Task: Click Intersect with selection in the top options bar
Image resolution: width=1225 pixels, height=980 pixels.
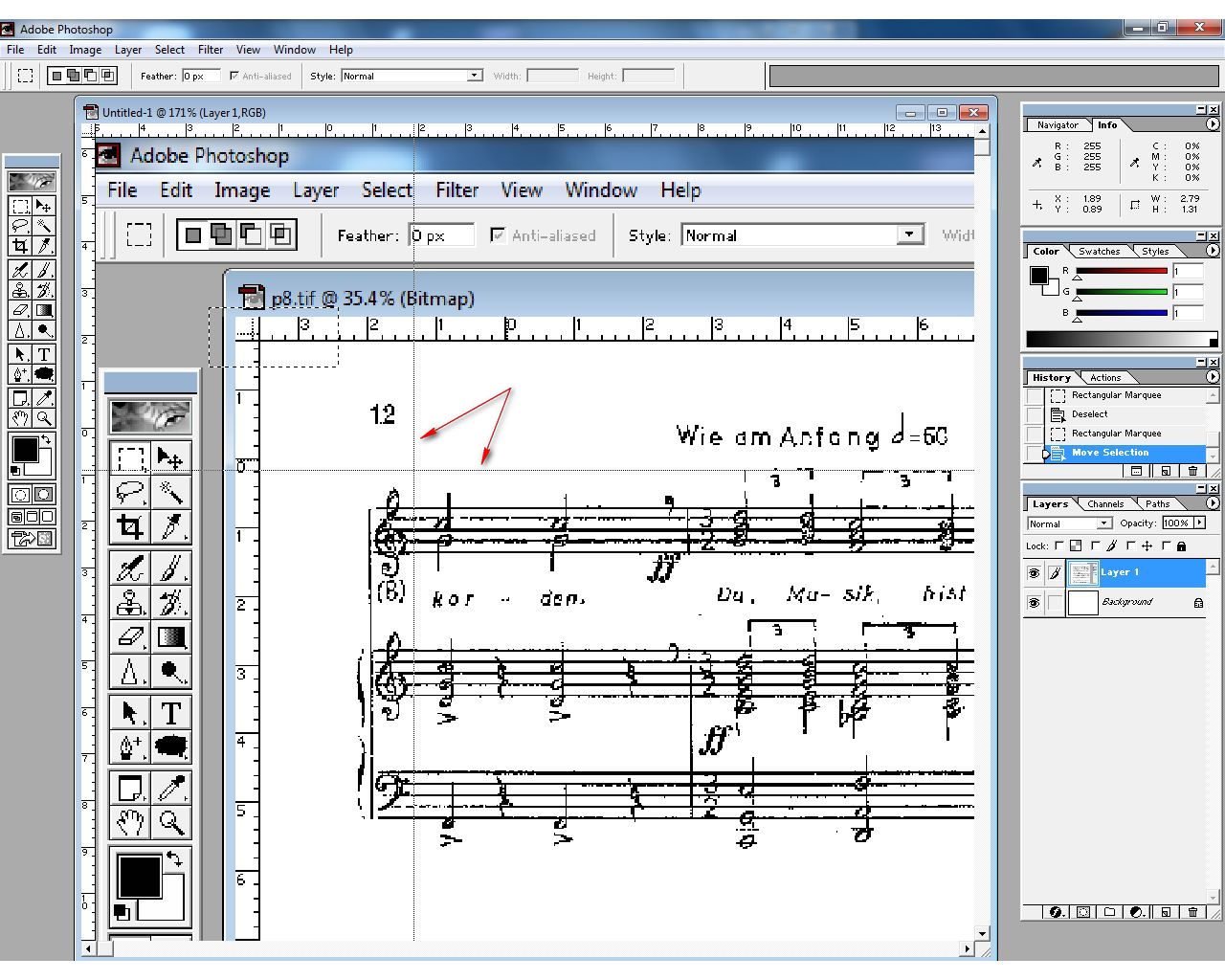Action: pos(108,76)
